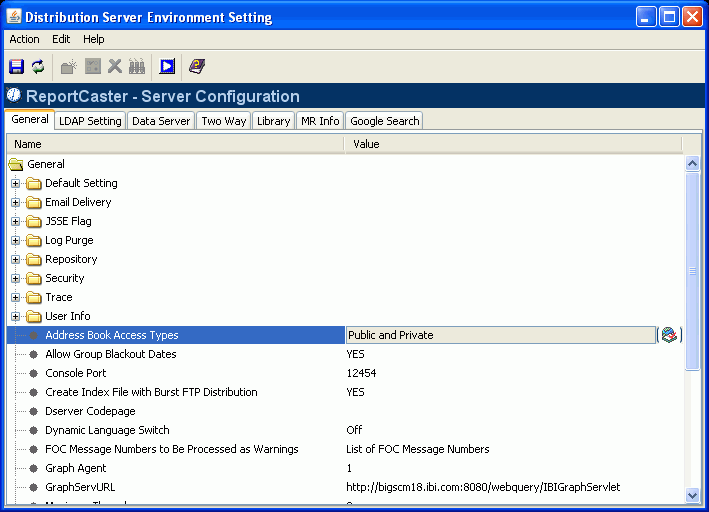Click the edit icon beside Public and Private
Viewport: 709px width, 512px height.
[669, 335]
